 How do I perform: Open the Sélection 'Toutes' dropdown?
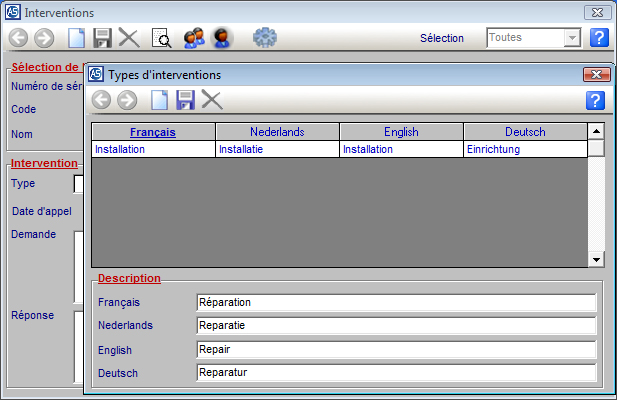[x=572, y=38]
